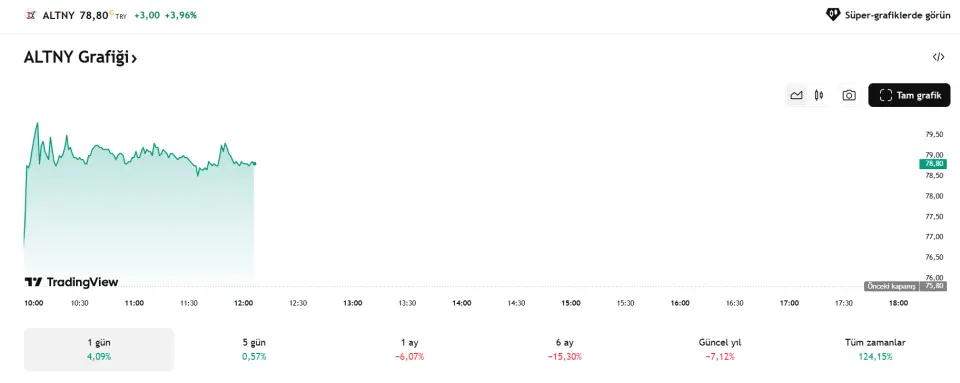Screen dimensions: 960x383
Task: Take chart snapshot with camera icon
Action: click(x=849, y=95)
